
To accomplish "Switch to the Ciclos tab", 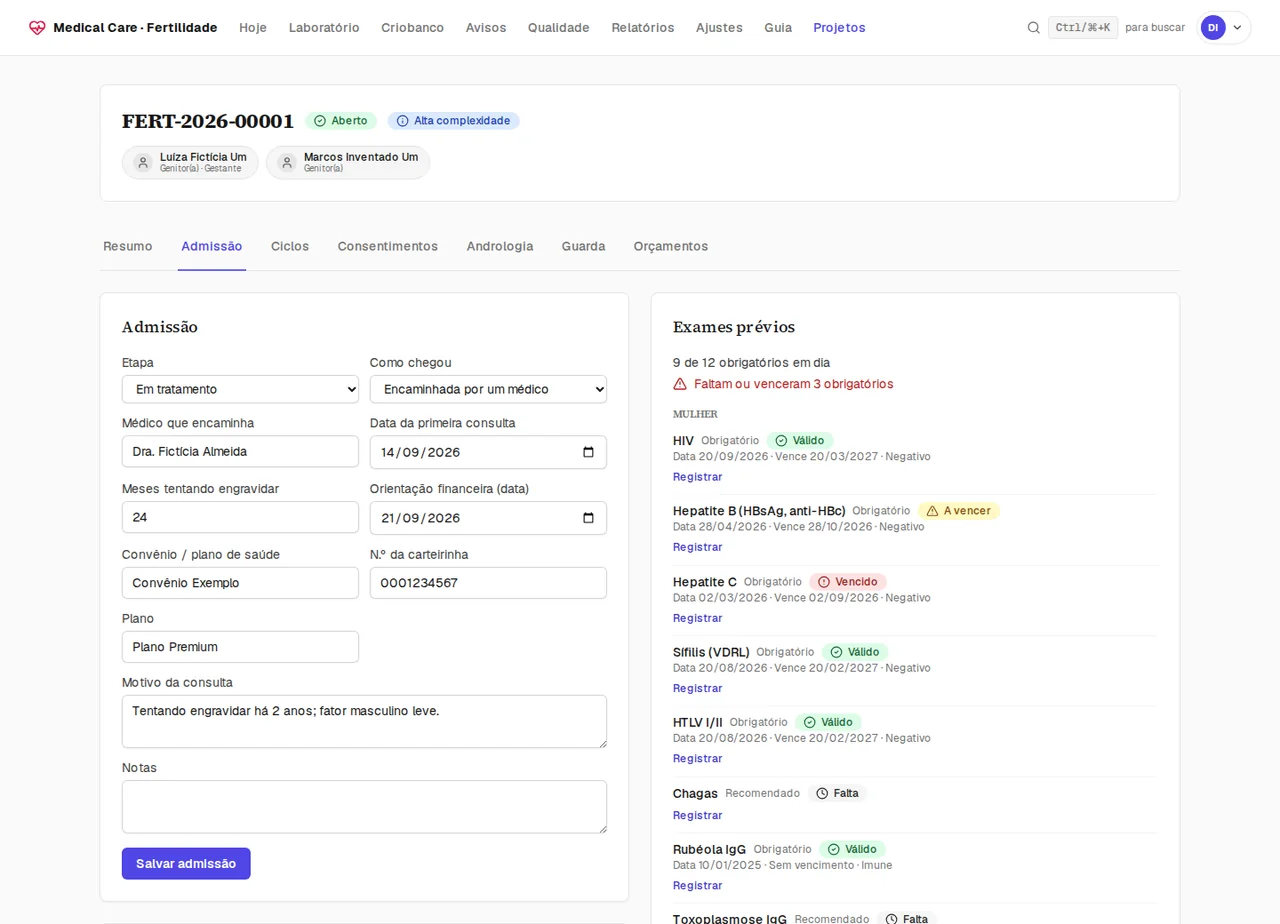I will (x=290, y=246).
